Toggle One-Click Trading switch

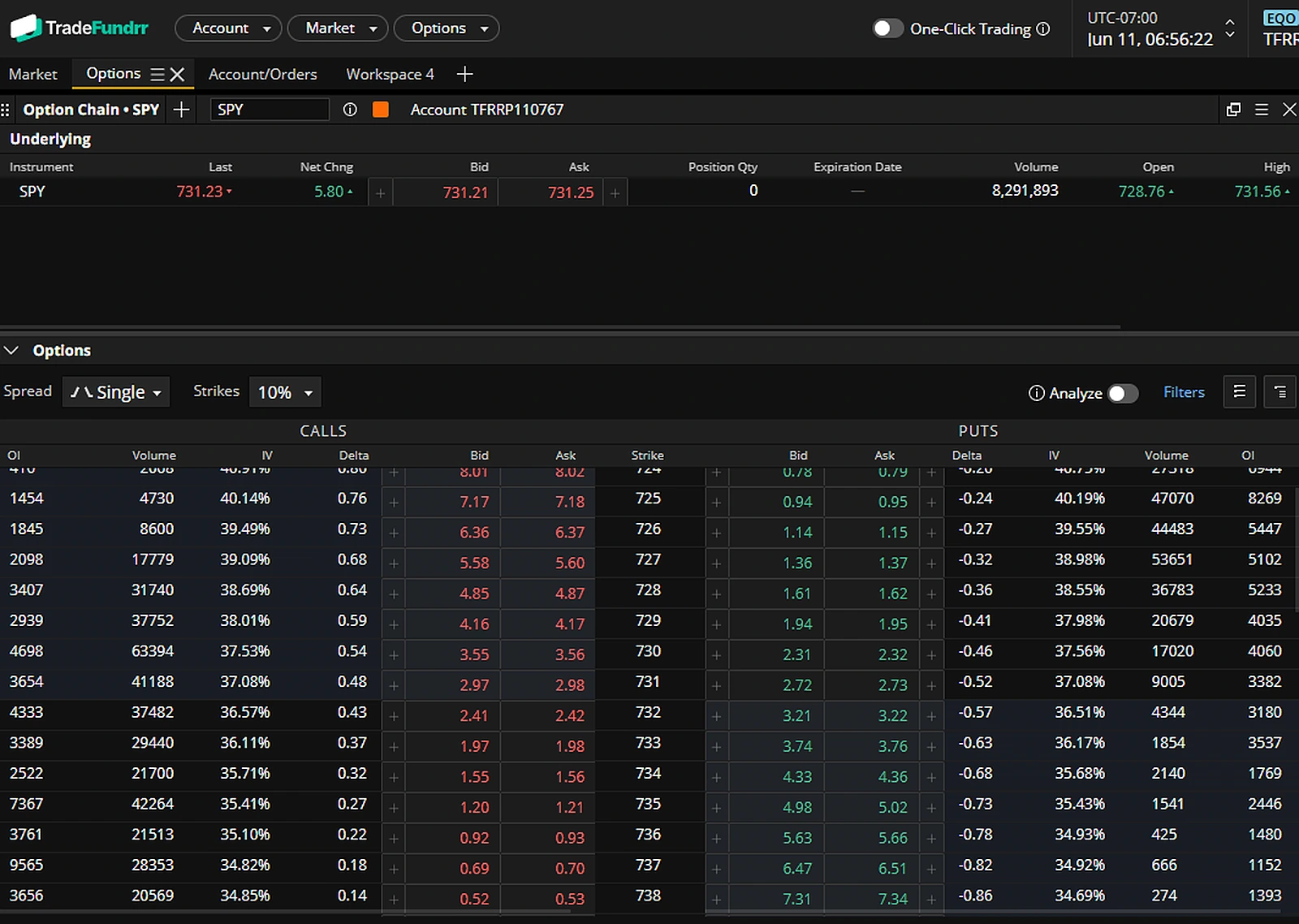point(887,28)
